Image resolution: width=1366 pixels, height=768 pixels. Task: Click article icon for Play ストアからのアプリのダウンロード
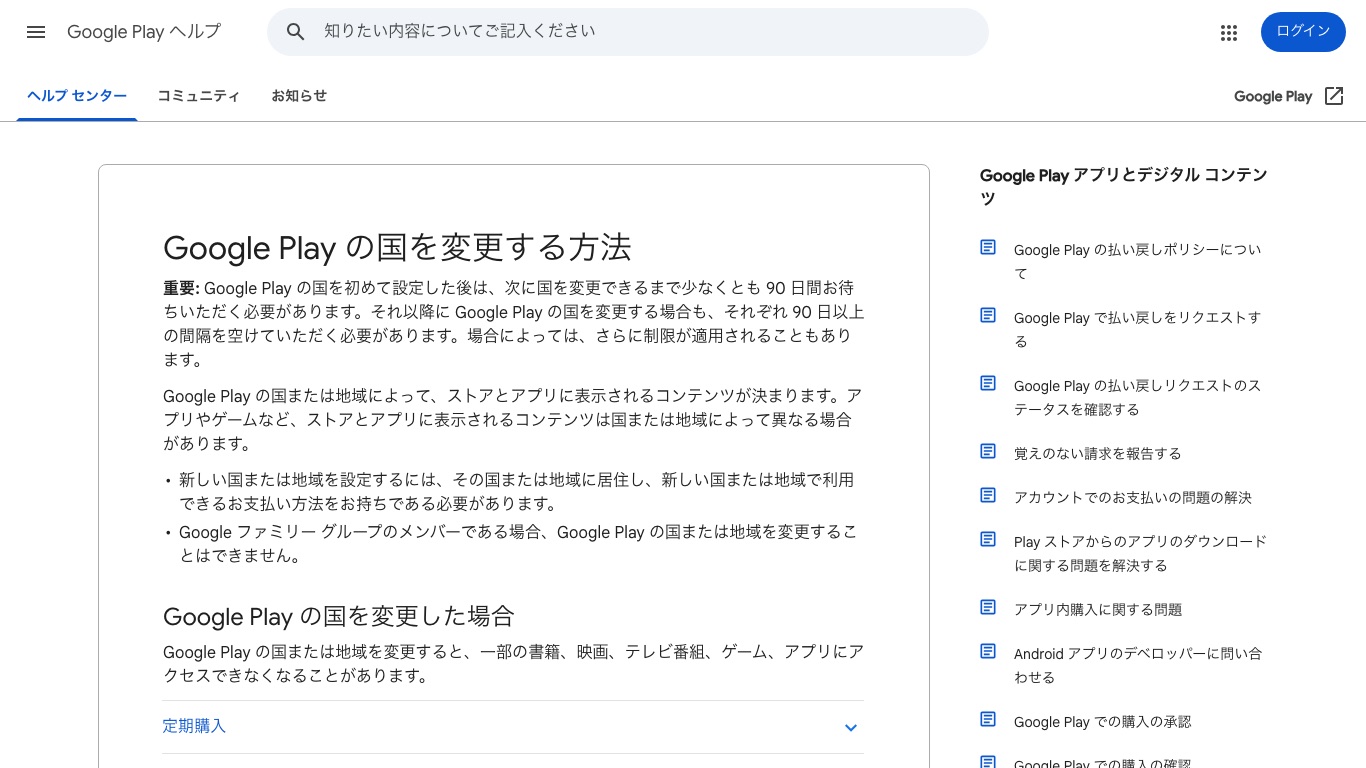(x=988, y=539)
